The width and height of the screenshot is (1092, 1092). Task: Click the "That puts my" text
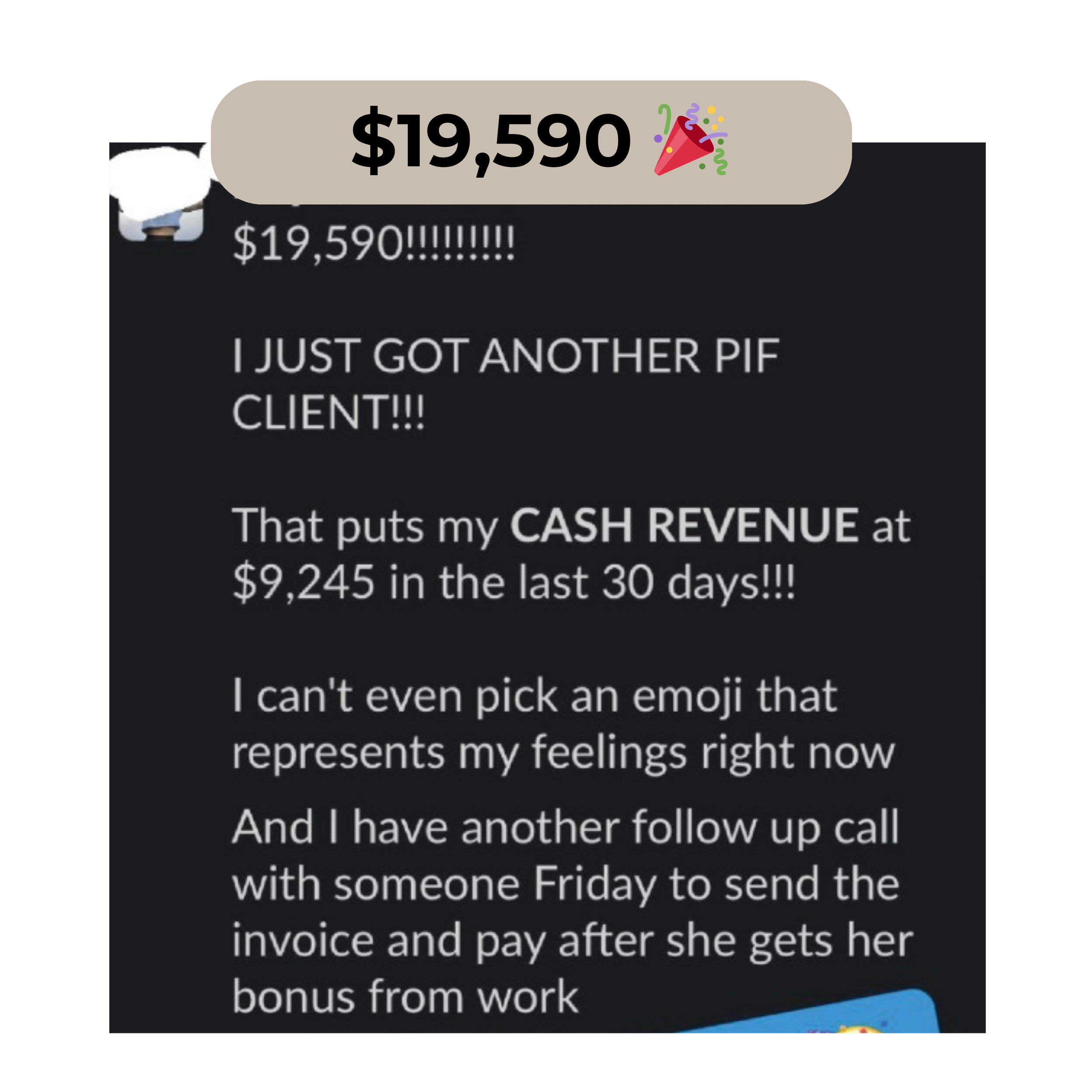click(365, 526)
